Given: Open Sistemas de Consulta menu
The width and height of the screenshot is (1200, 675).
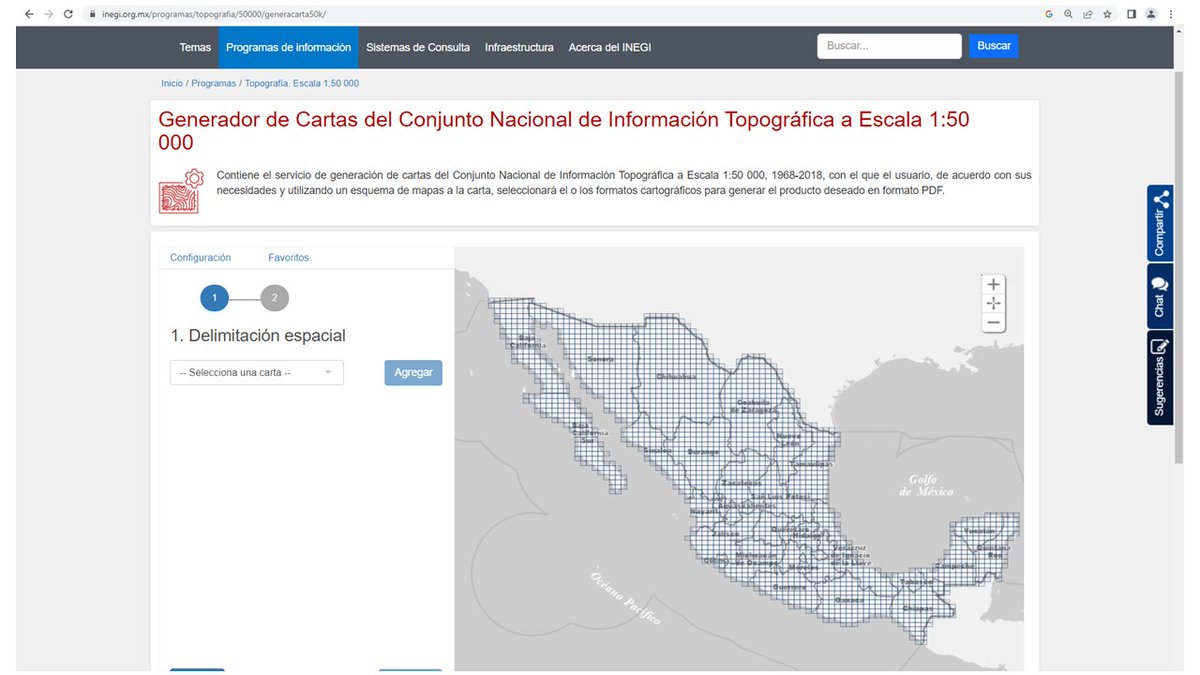Looking at the screenshot, I should click(418, 48).
